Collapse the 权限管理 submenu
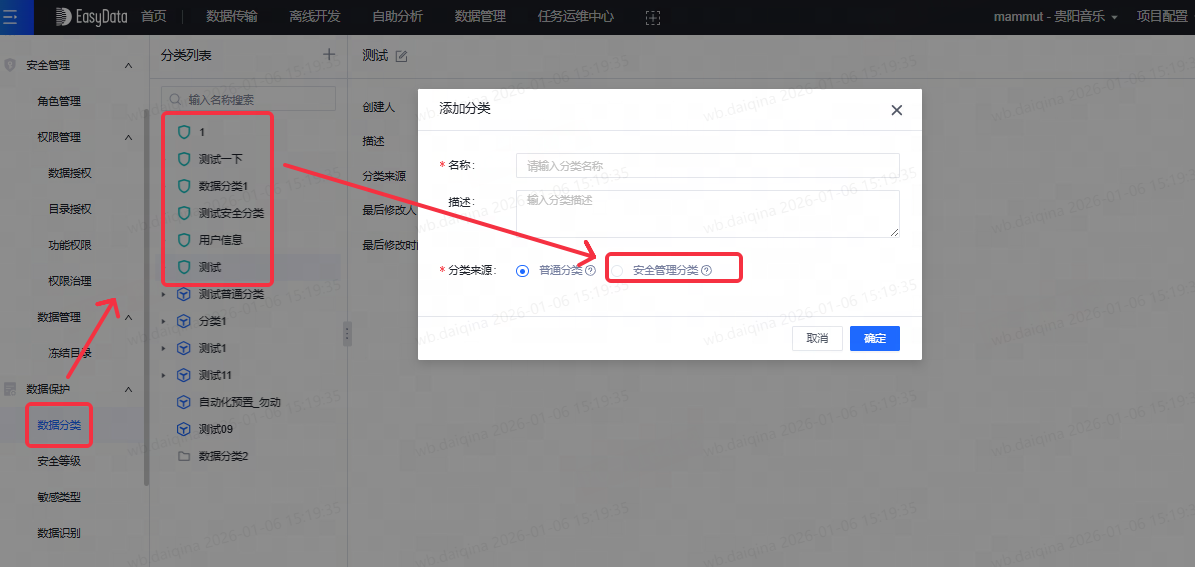1195x567 pixels. pyautogui.click(x=128, y=137)
